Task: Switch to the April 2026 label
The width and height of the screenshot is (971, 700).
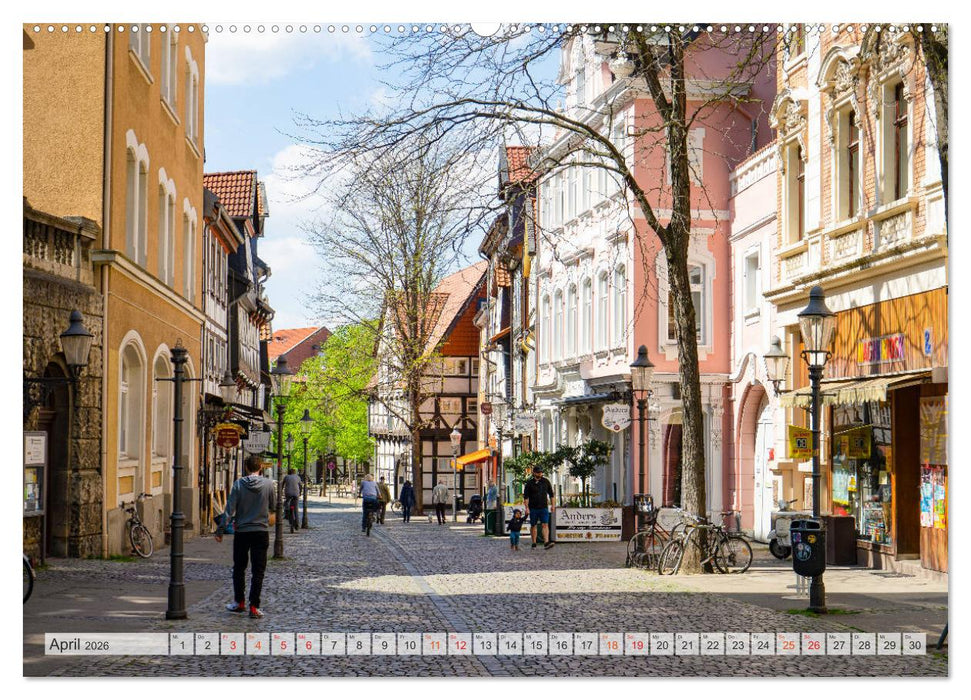Action: click(80, 644)
